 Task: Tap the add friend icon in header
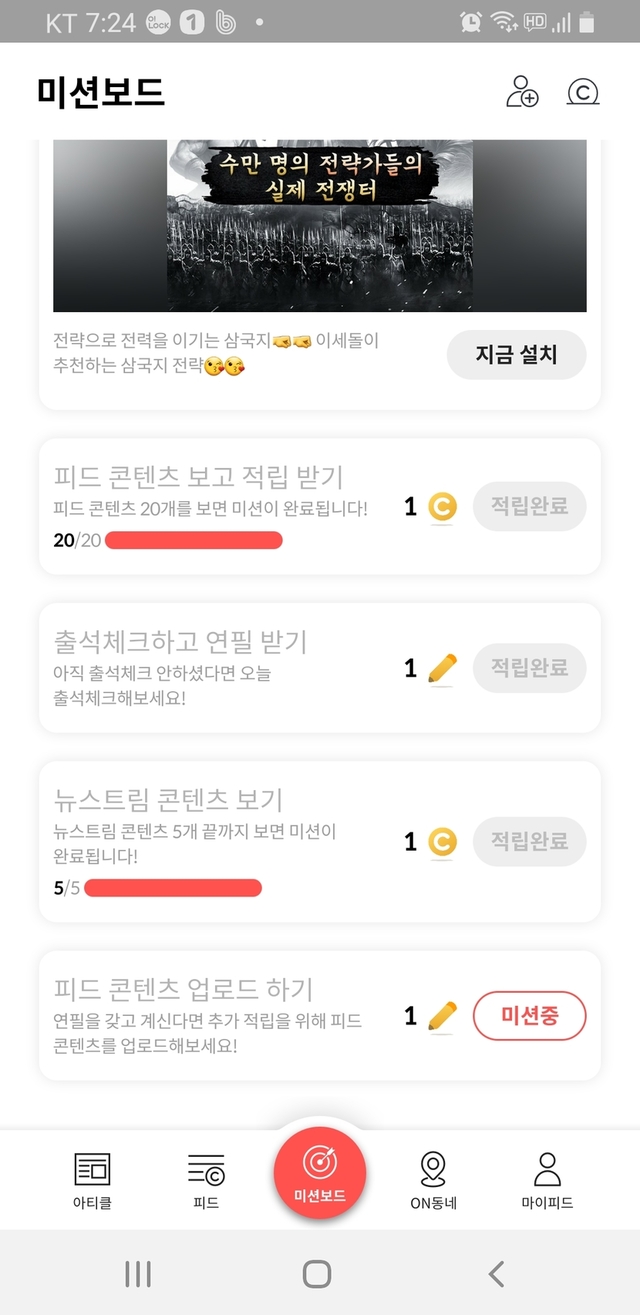click(x=522, y=92)
